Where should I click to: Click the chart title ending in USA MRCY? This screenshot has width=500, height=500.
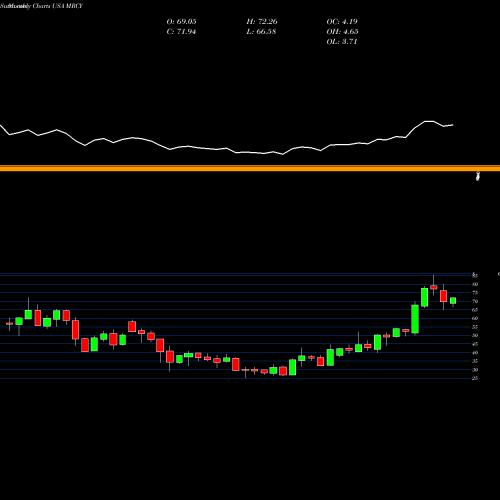coord(41,6)
